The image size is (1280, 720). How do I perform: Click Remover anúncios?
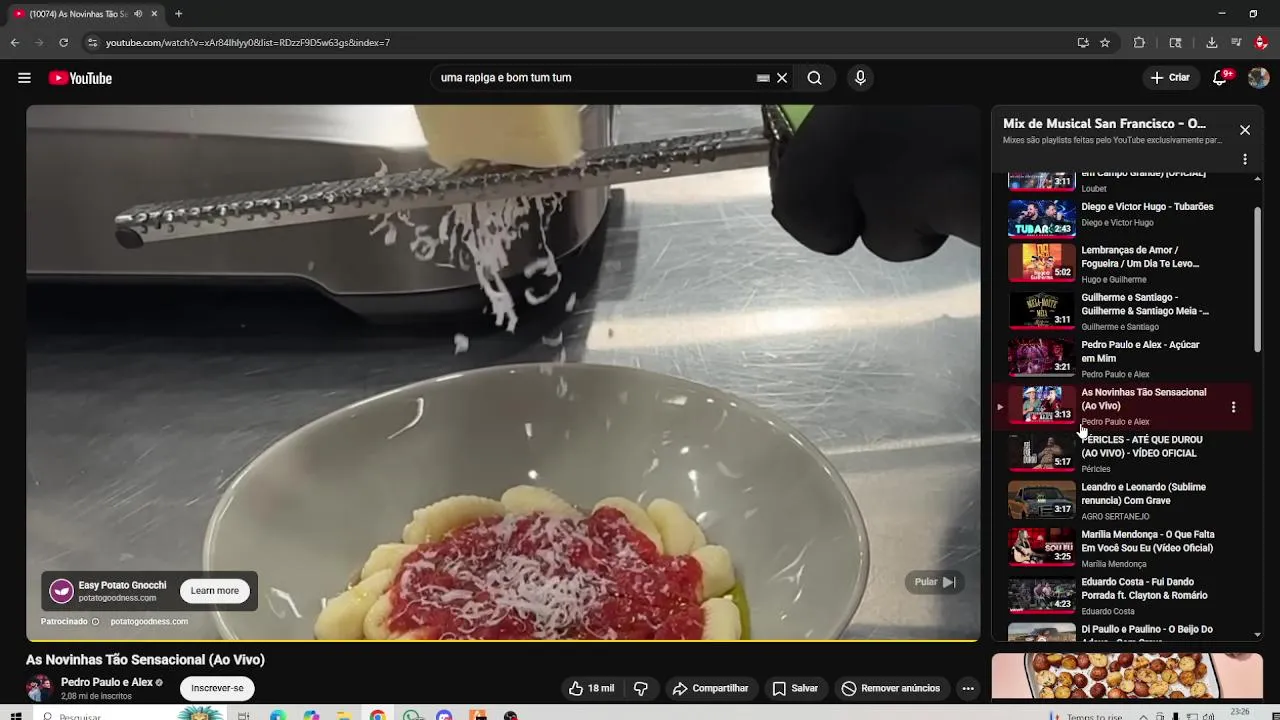click(891, 688)
